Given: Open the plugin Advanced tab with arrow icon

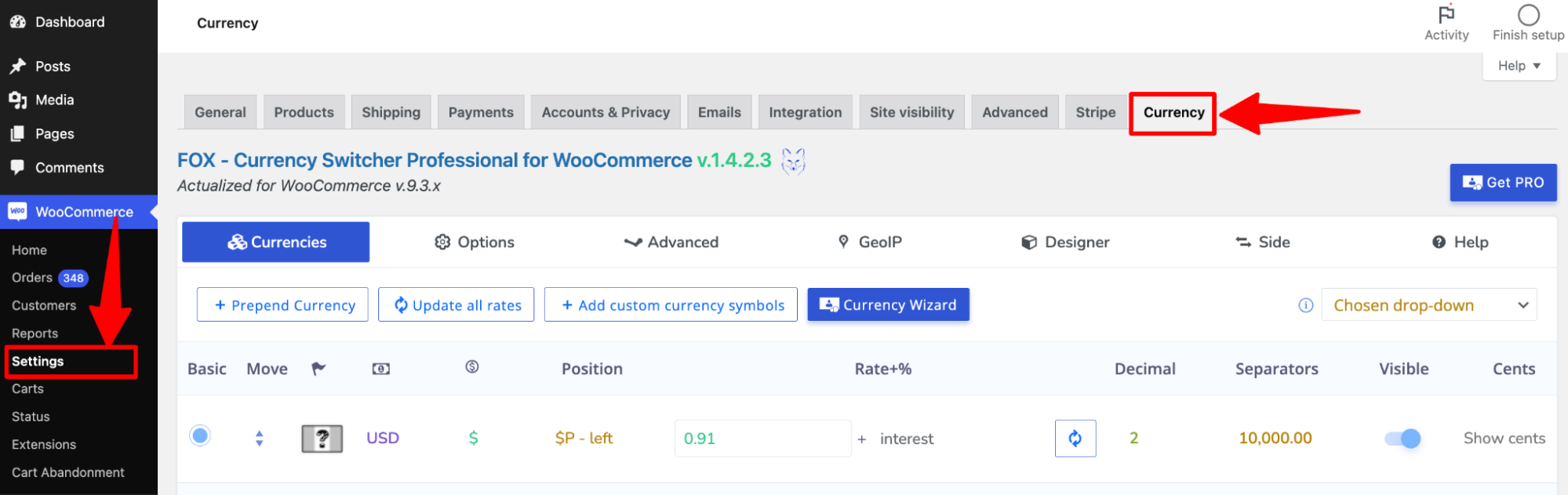Looking at the screenshot, I should tap(671, 242).
